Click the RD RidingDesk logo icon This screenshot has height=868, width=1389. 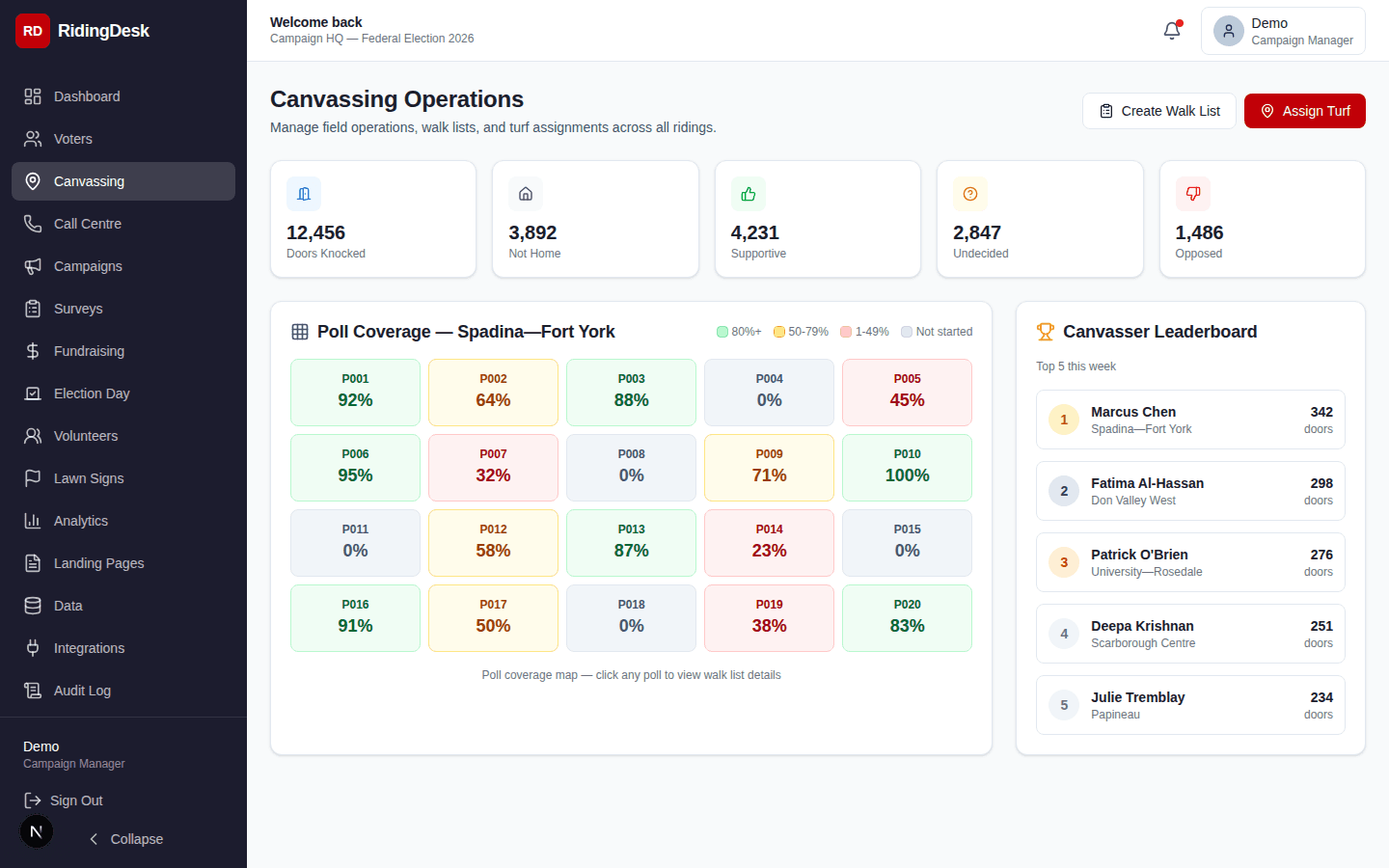[x=33, y=31]
